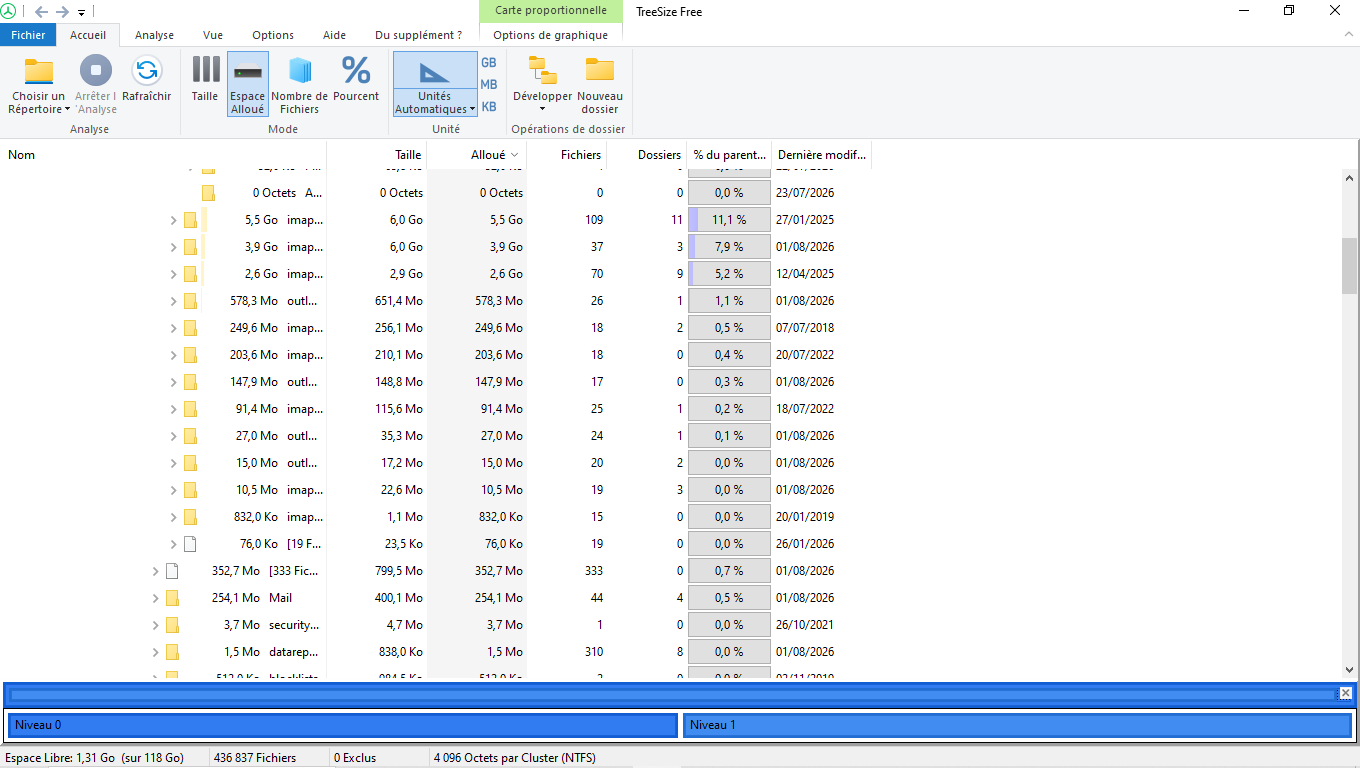
Task: Set units to KB
Action: coord(489,107)
